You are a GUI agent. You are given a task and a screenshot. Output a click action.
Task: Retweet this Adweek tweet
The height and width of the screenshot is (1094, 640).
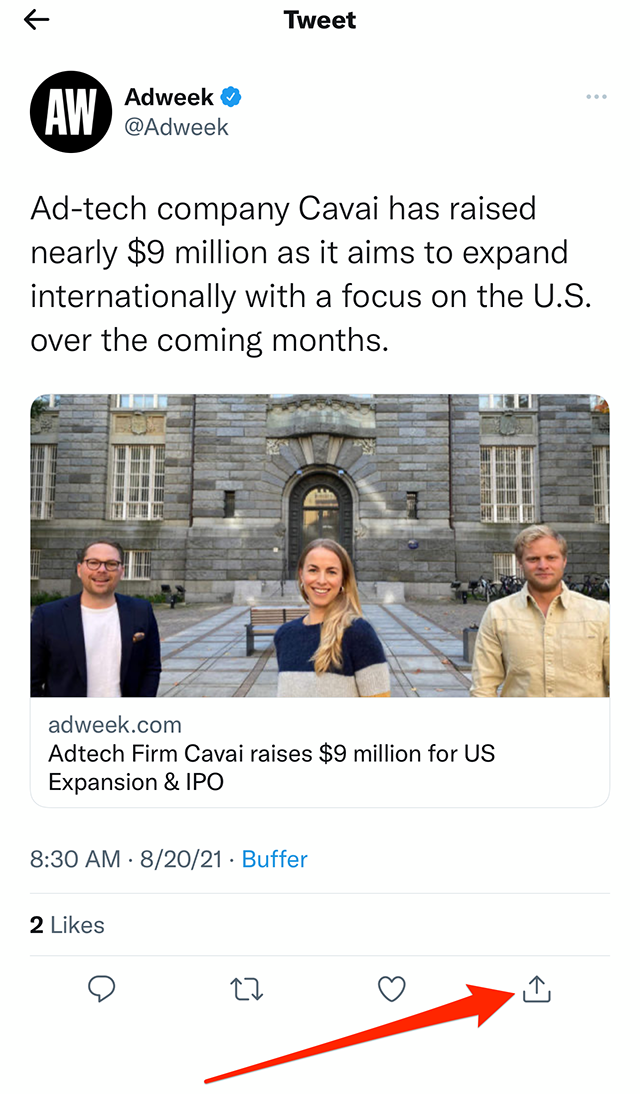point(246,989)
